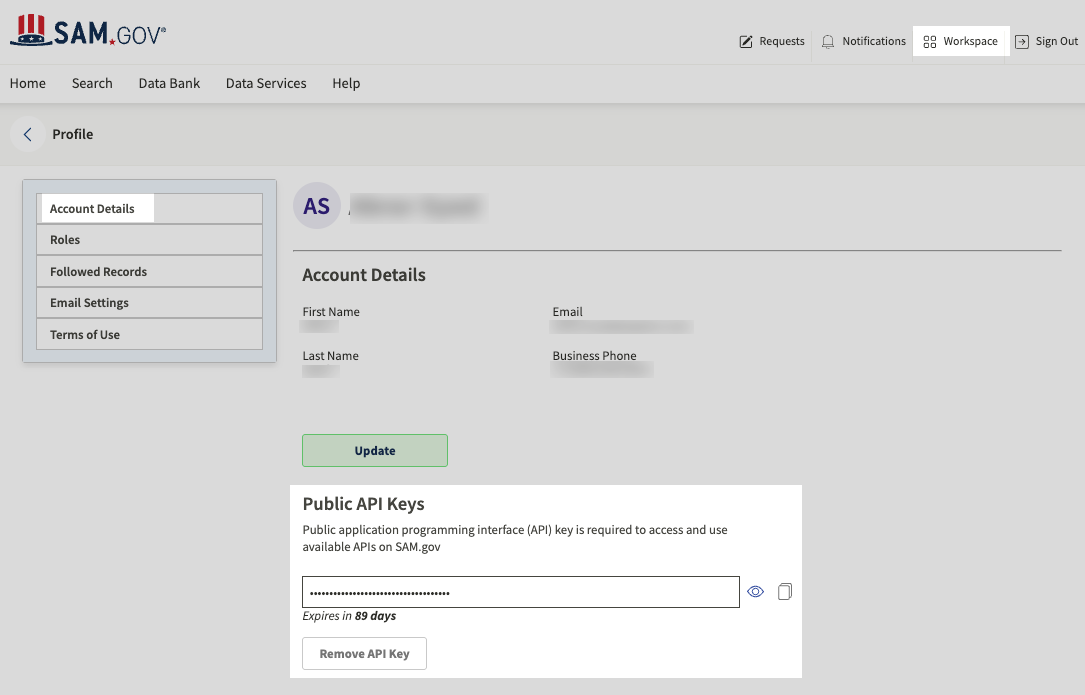Click the Last Name label
This screenshot has height=695, width=1085.
pyautogui.click(x=331, y=356)
